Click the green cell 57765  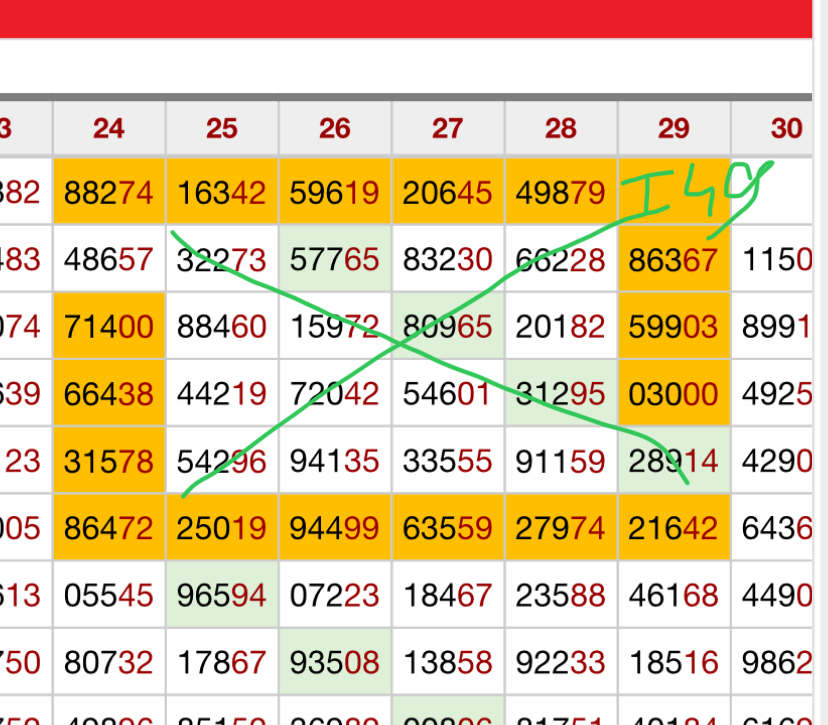pyautogui.click(x=335, y=260)
